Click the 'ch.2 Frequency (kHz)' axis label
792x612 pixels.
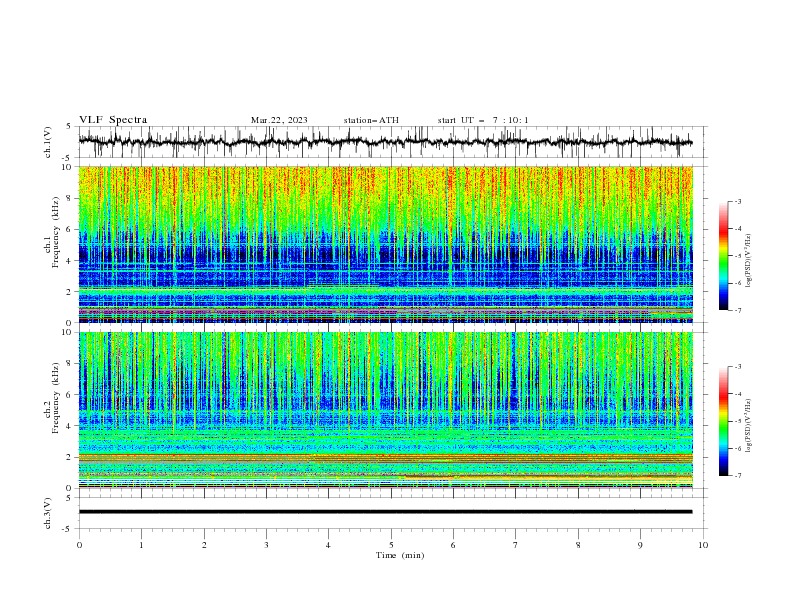coord(52,398)
